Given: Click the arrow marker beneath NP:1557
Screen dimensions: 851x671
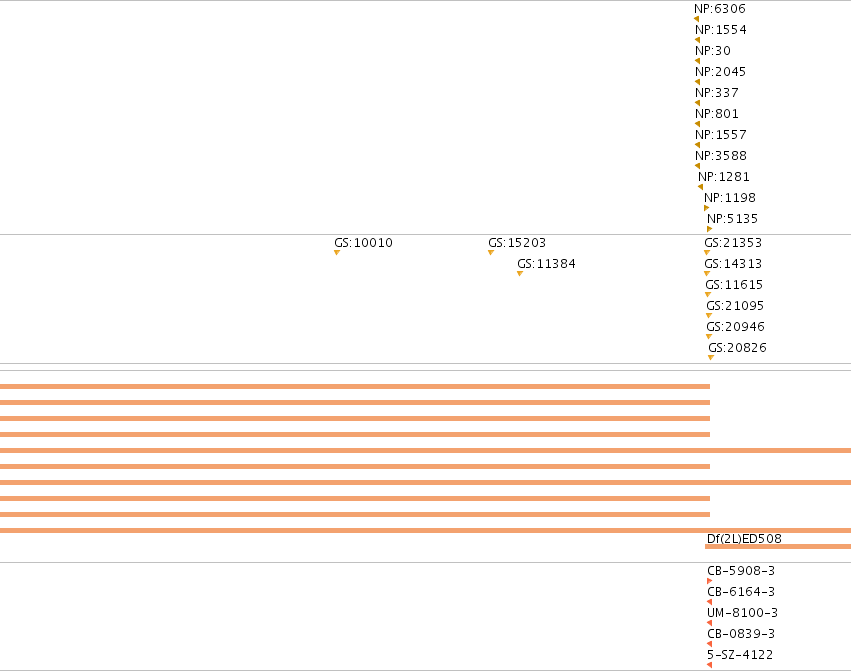Looking at the screenshot, I should [x=697, y=145].
